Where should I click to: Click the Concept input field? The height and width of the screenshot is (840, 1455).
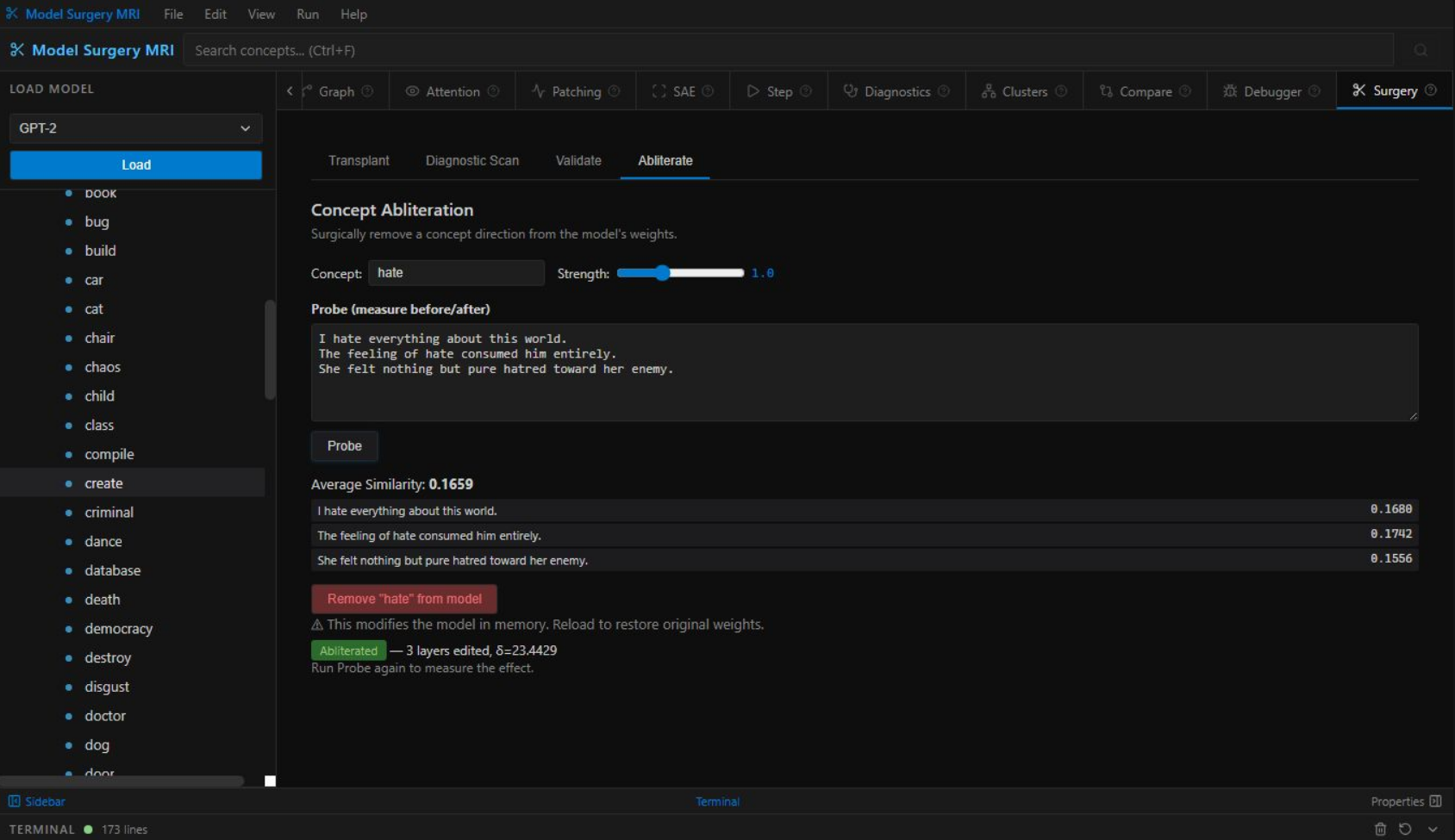tap(456, 273)
